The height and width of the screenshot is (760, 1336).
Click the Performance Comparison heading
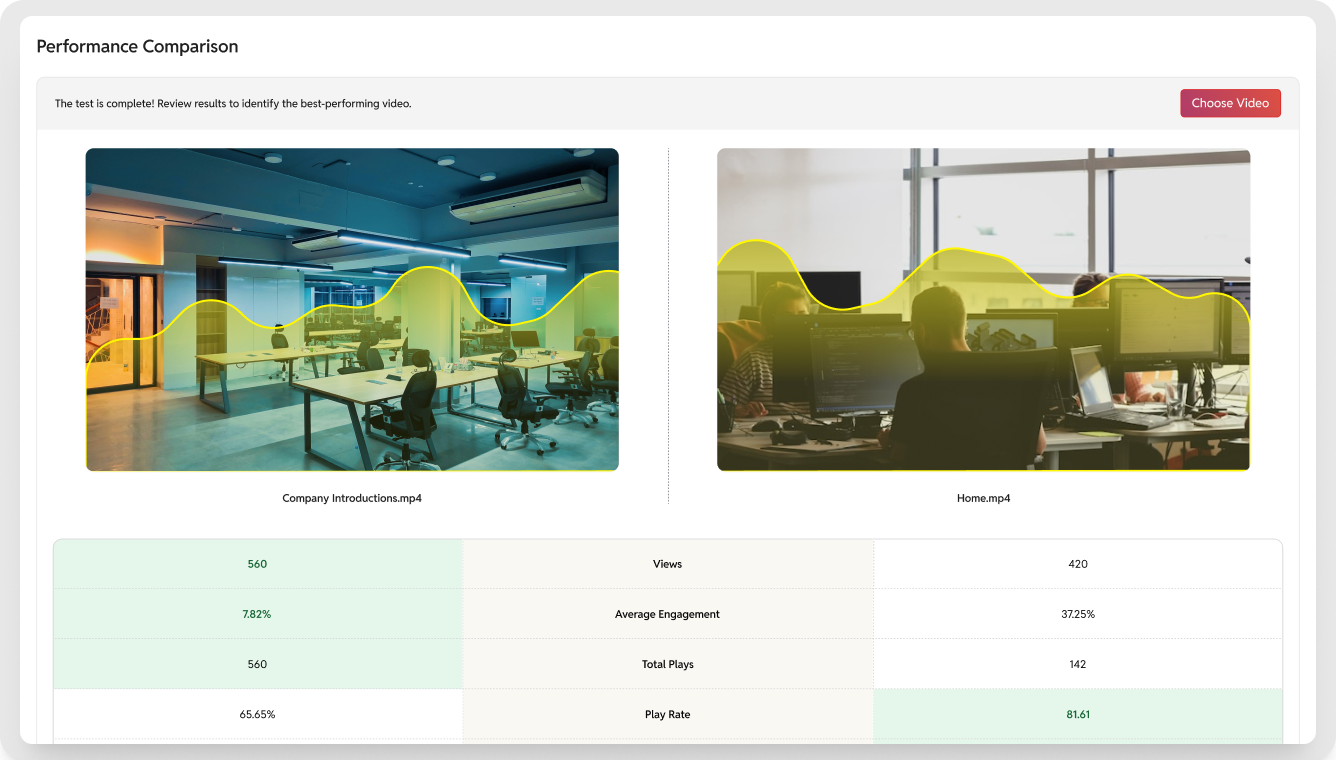click(x=137, y=47)
